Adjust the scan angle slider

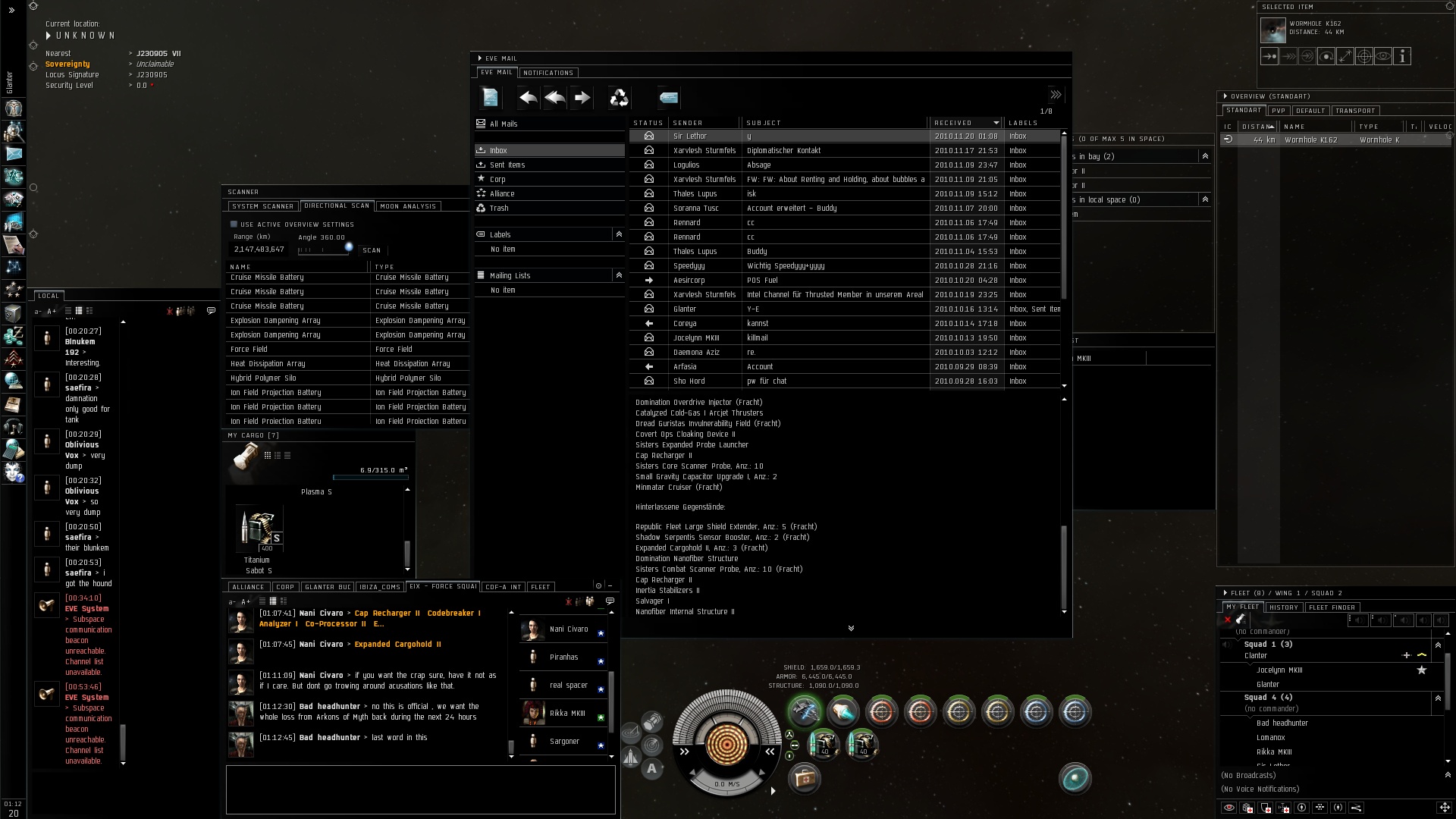[348, 247]
